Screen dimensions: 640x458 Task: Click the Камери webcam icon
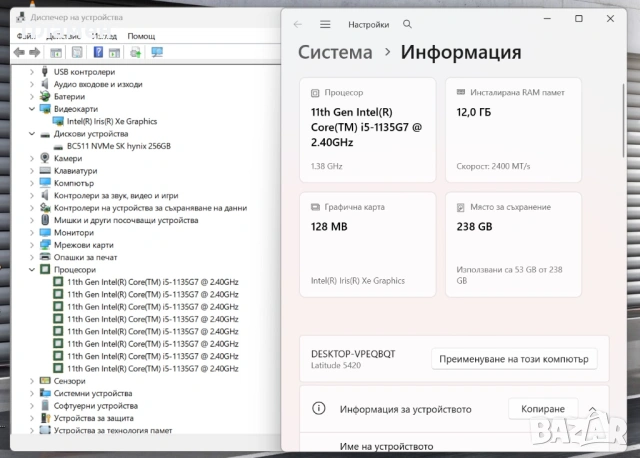[45, 158]
